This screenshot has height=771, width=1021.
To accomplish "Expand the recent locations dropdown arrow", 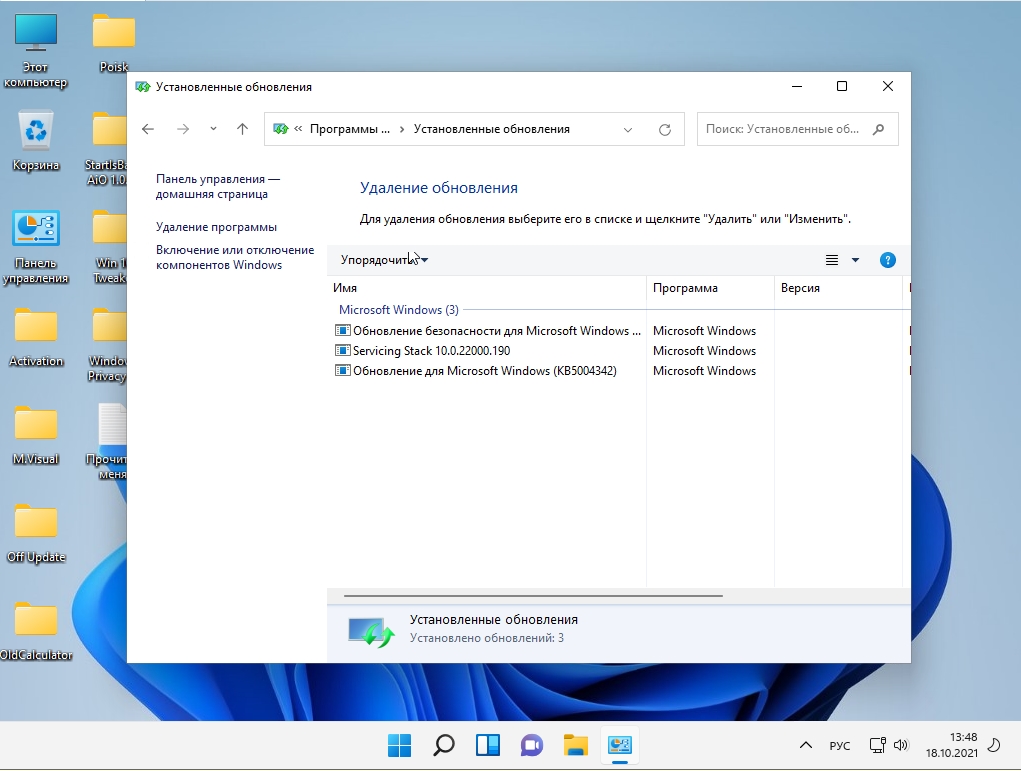I will (213, 129).
